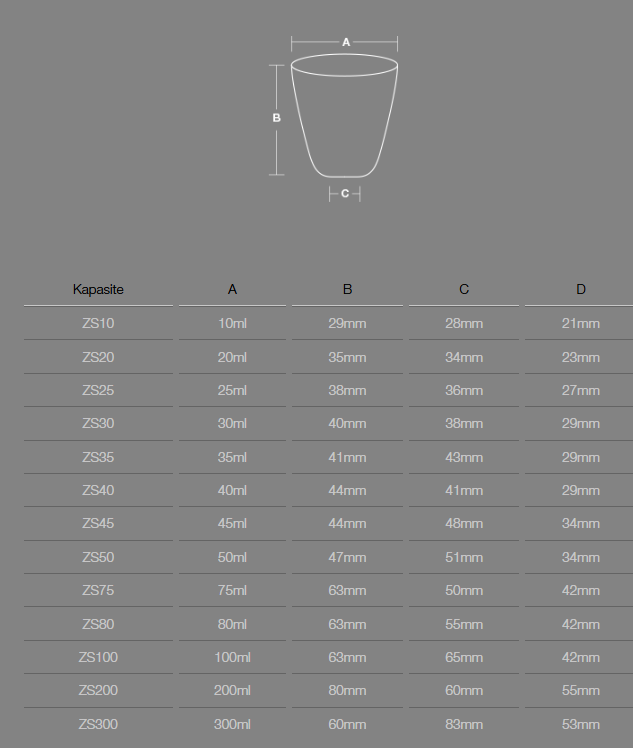Click the 48mm cell in ZS45 row
Screen dimensions: 633x748
[x=464, y=524]
